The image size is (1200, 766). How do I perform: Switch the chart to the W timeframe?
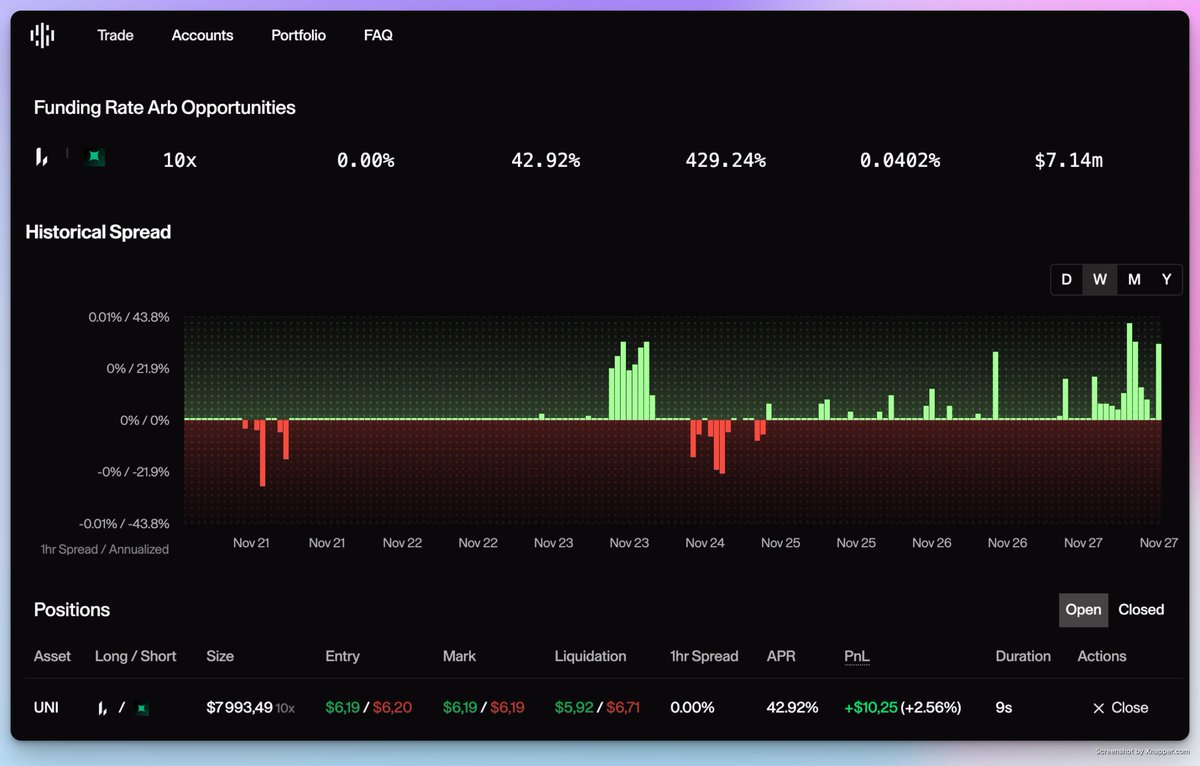point(1100,279)
